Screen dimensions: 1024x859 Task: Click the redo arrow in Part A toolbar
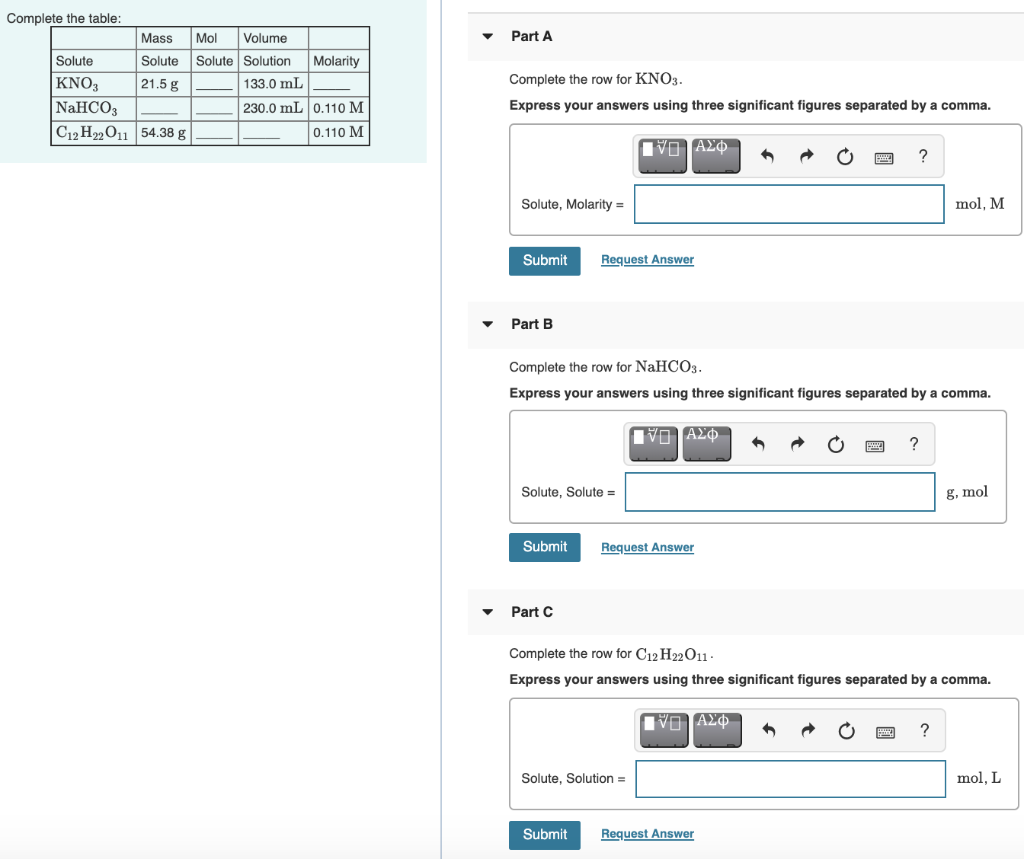point(806,156)
